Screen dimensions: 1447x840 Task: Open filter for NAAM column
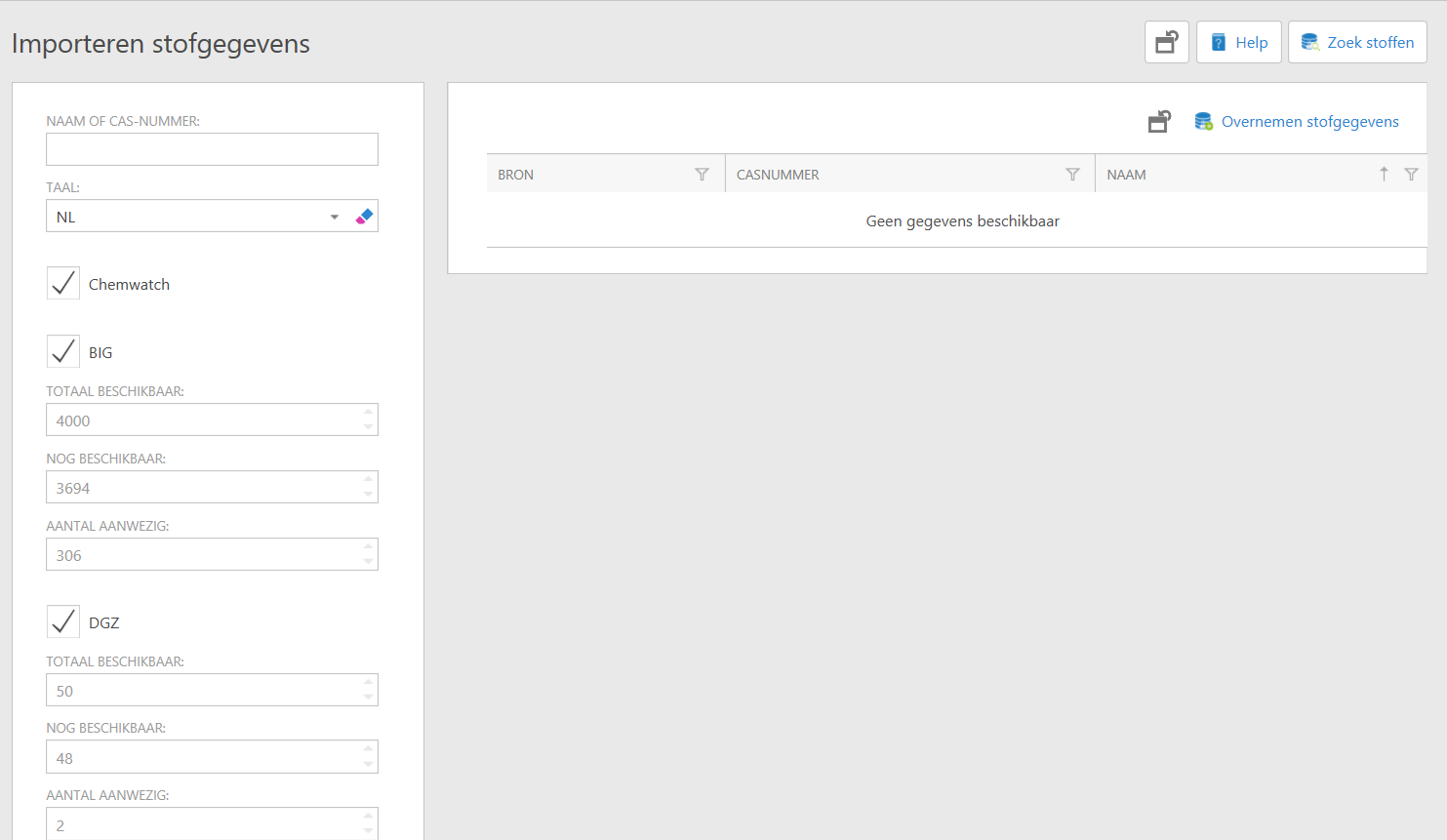(1411, 175)
